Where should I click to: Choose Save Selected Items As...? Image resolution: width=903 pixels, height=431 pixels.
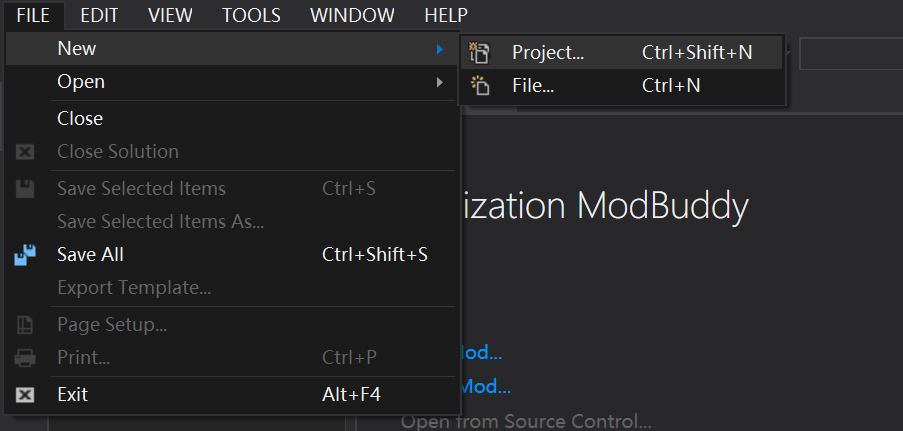click(232, 221)
